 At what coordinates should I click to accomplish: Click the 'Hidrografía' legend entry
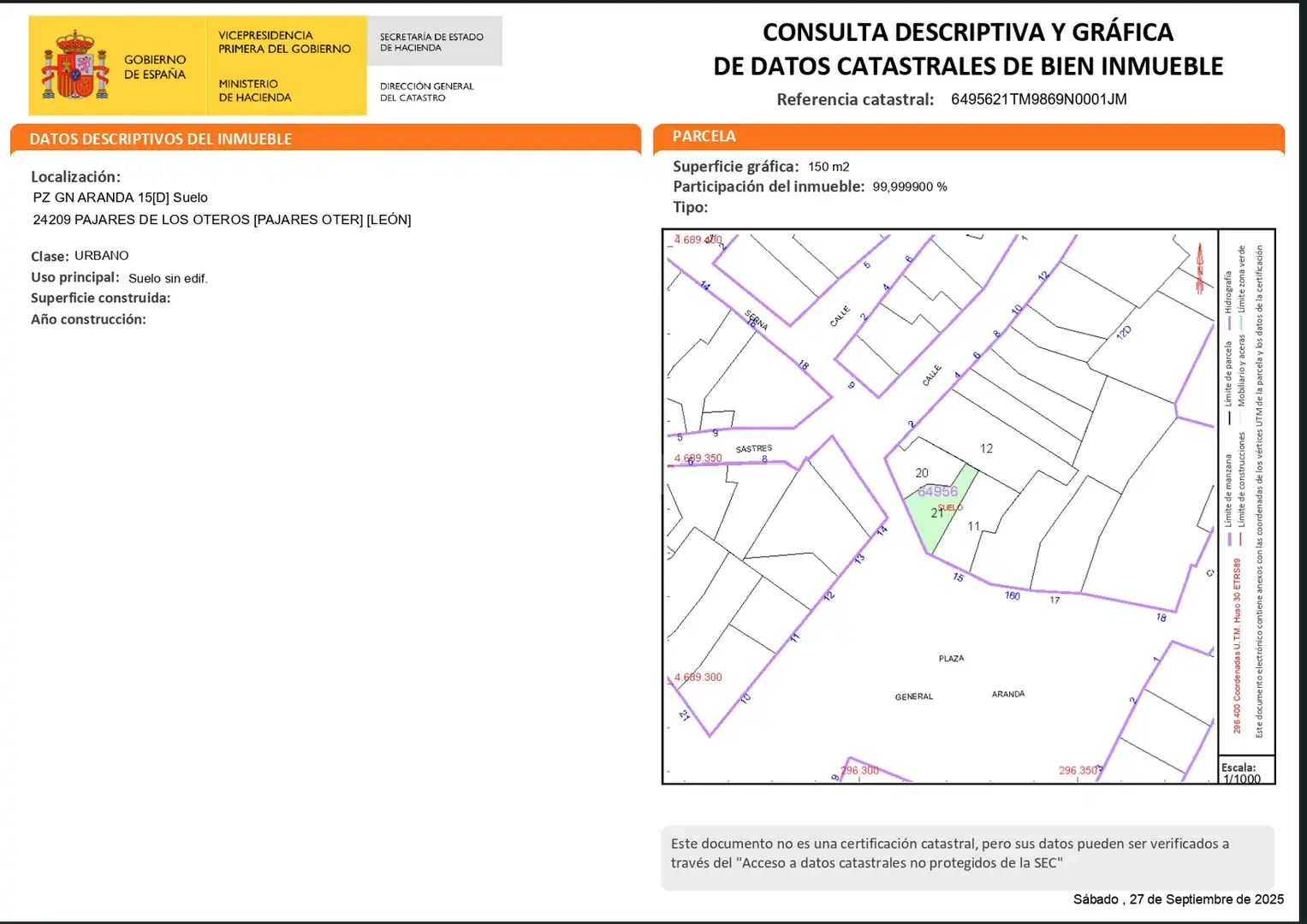pos(1229,299)
